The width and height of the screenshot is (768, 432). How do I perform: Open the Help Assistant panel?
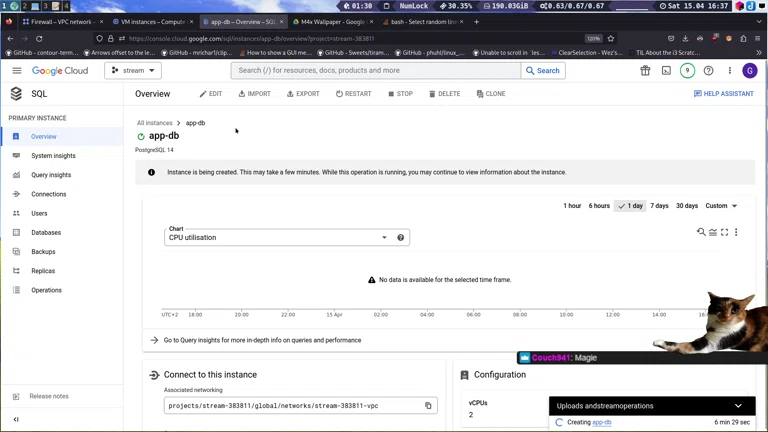click(723, 94)
